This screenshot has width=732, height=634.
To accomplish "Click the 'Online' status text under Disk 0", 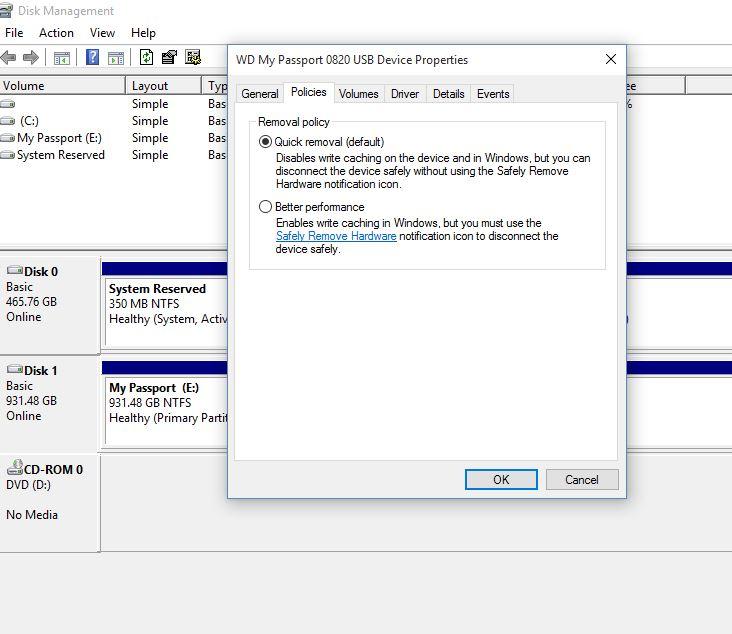I will click(x=24, y=317).
